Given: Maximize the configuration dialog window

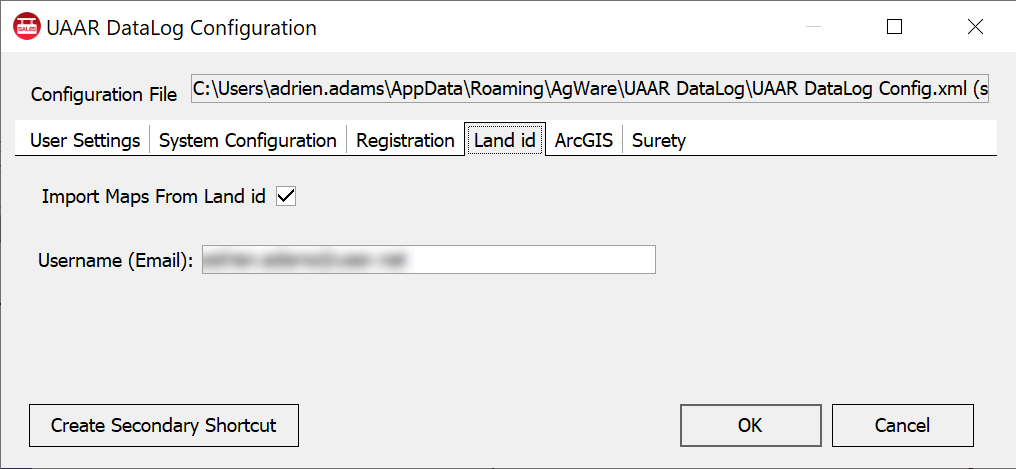Looking at the screenshot, I should [x=894, y=27].
